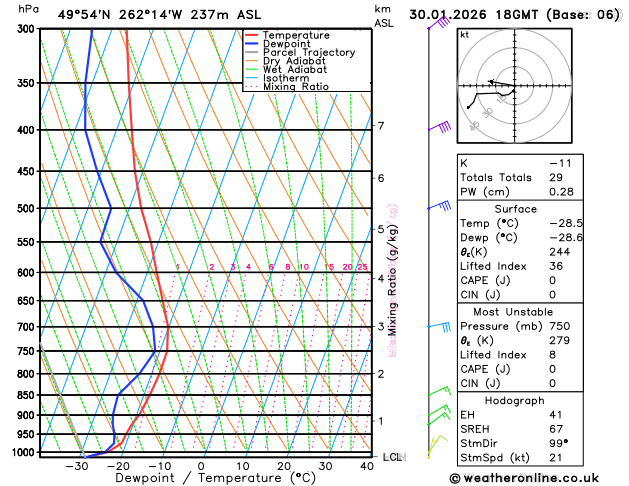Click the '40' temperature axis label
This screenshot has width=629, height=486.
[x=367, y=466]
